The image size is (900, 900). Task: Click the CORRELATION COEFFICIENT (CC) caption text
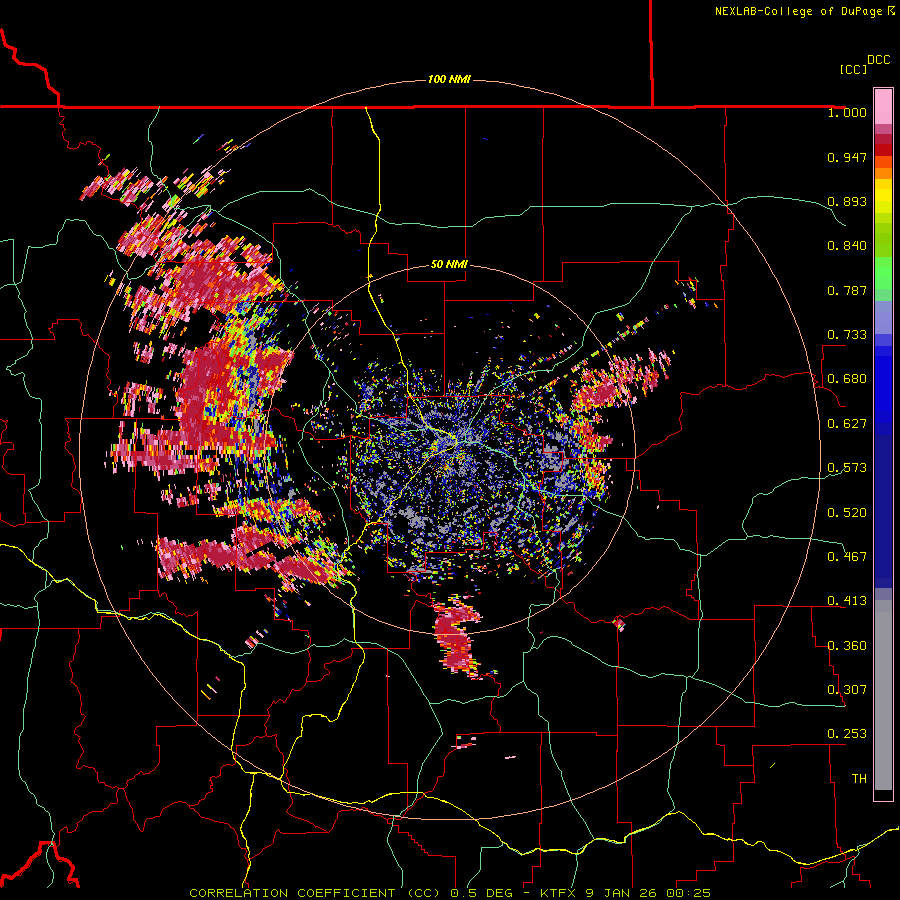click(315, 893)
